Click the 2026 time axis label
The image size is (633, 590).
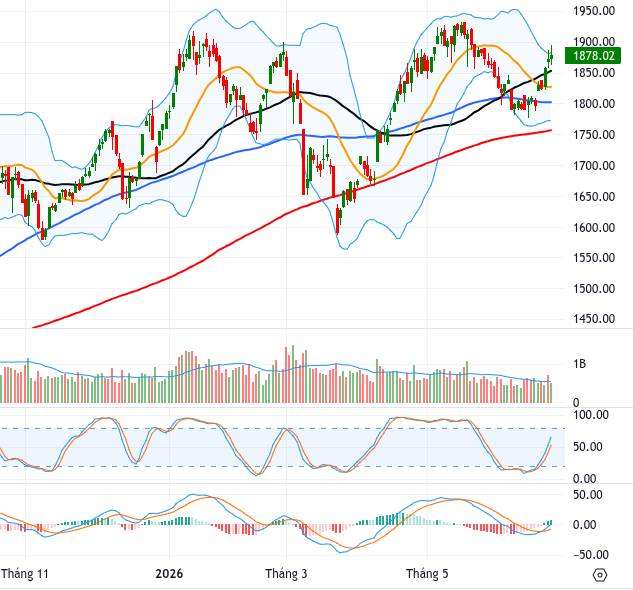click(169, 573)
